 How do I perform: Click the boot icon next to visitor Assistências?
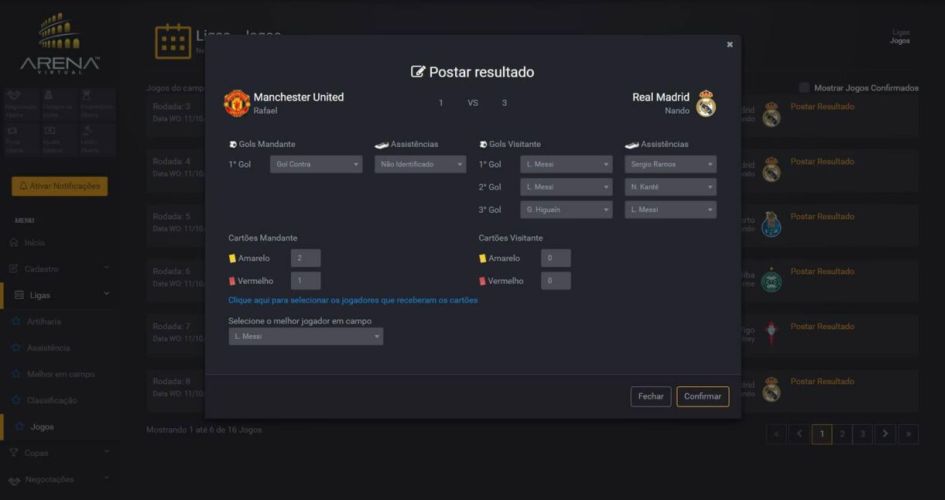pyautogui.click(x=632, y=145)
